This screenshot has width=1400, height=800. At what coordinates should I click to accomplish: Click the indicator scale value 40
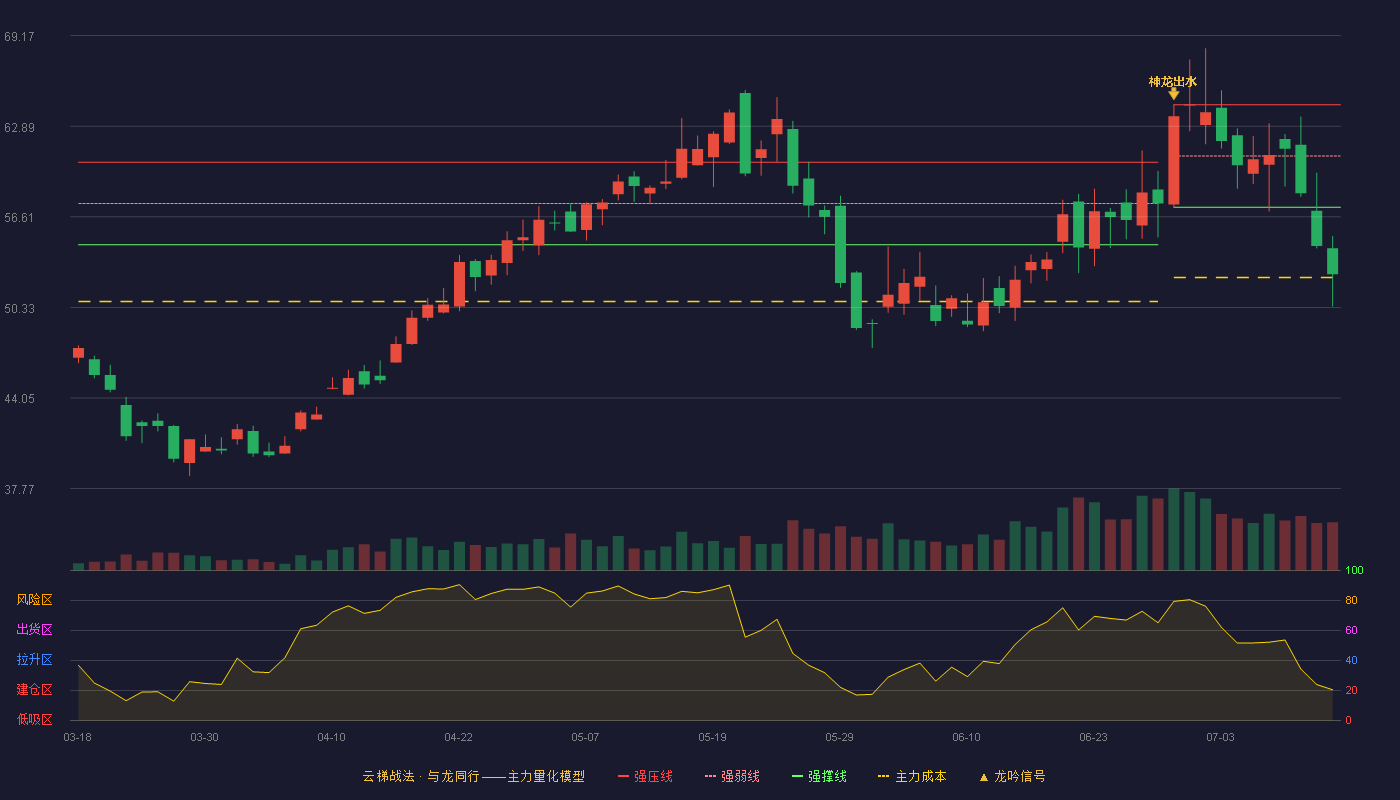tap(1351, 660)
